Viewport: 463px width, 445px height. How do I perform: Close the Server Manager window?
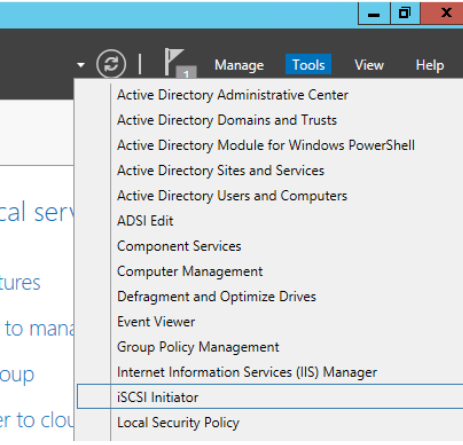click(442, 13)
